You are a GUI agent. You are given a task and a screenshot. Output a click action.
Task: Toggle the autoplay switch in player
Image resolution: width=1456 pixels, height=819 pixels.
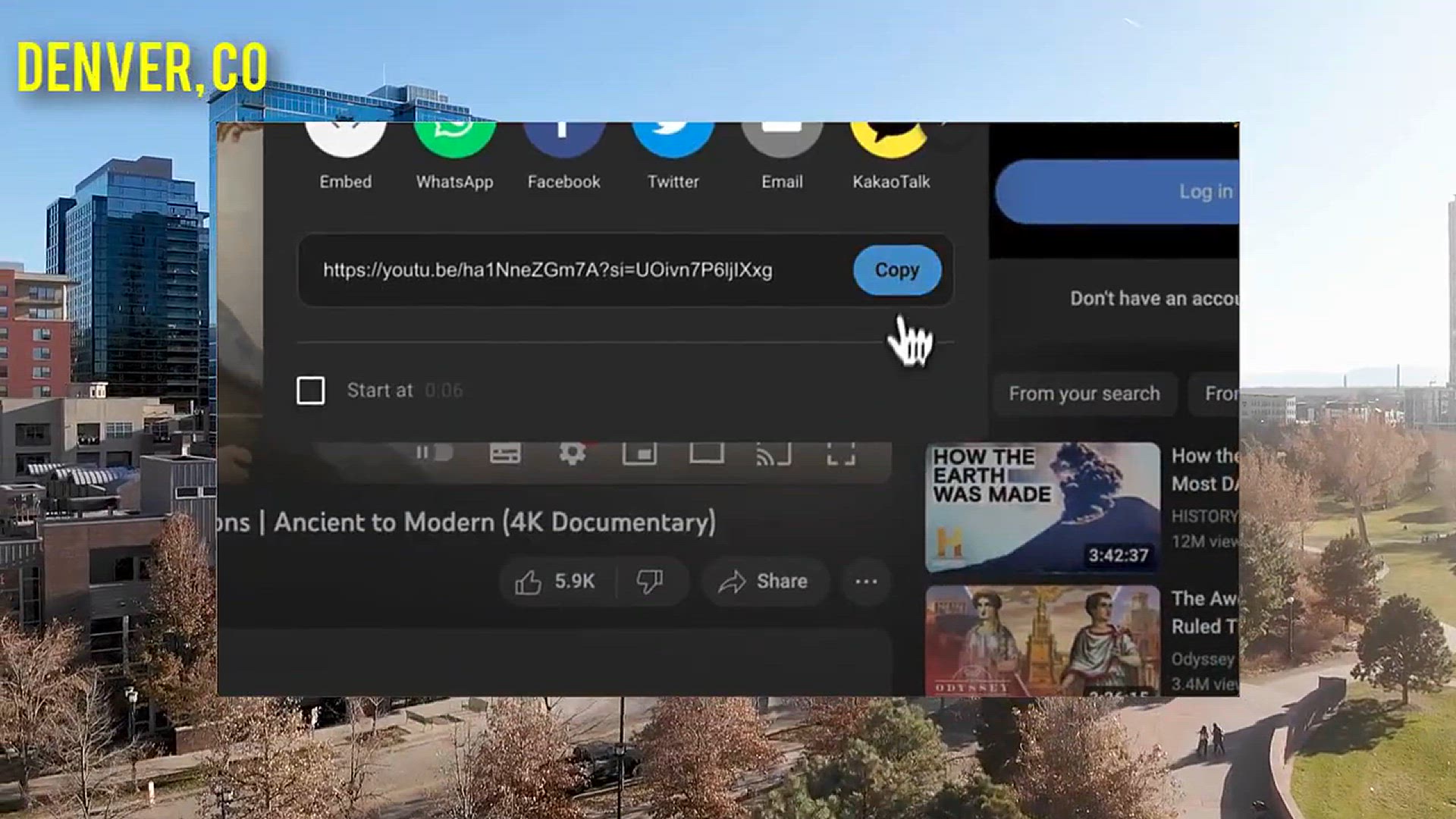coord(434,453)
